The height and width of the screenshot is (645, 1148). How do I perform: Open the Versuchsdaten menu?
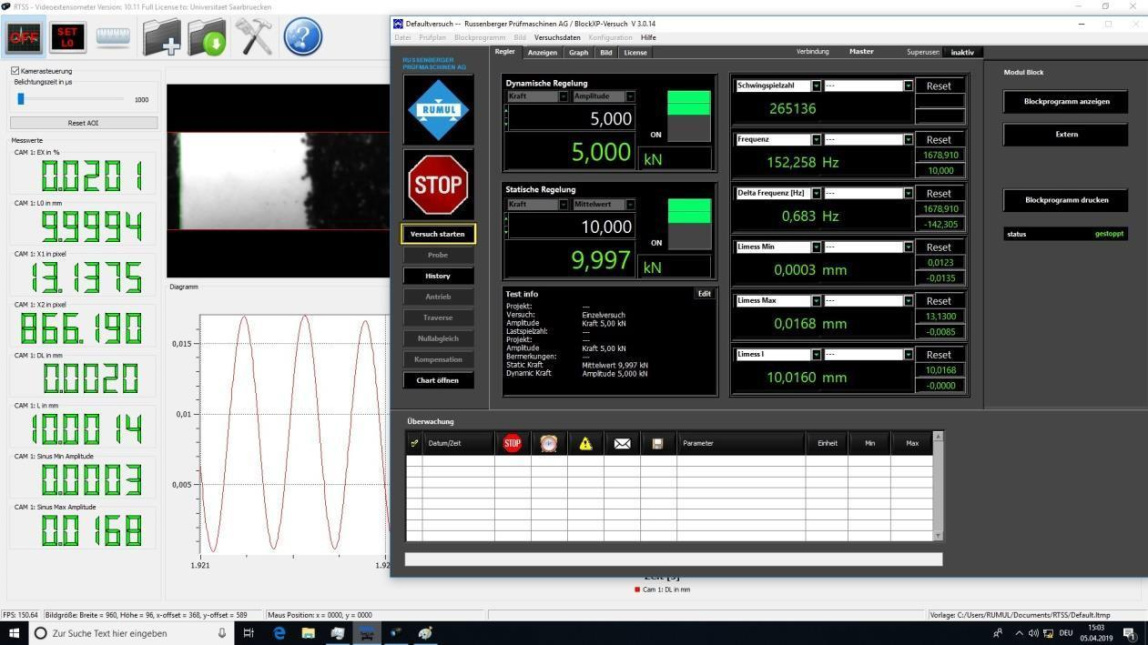(x=557, y=37)
